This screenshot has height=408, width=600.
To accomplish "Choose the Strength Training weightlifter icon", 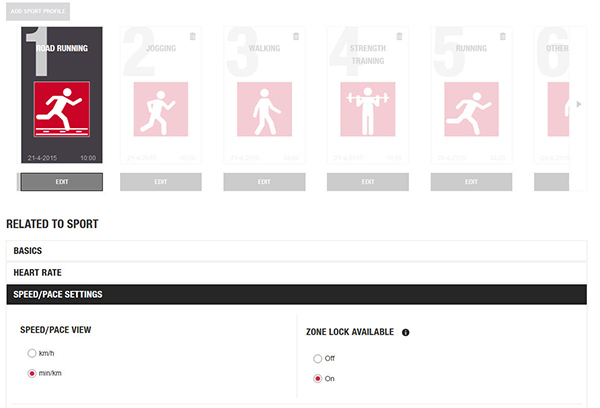I will tap(367, 109).
